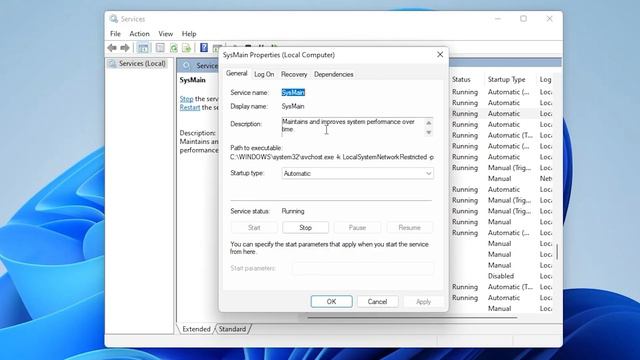Click the description box scroll-down arrow
The image size is (640, 360).
pyautogui.click(x=429, y=132)
